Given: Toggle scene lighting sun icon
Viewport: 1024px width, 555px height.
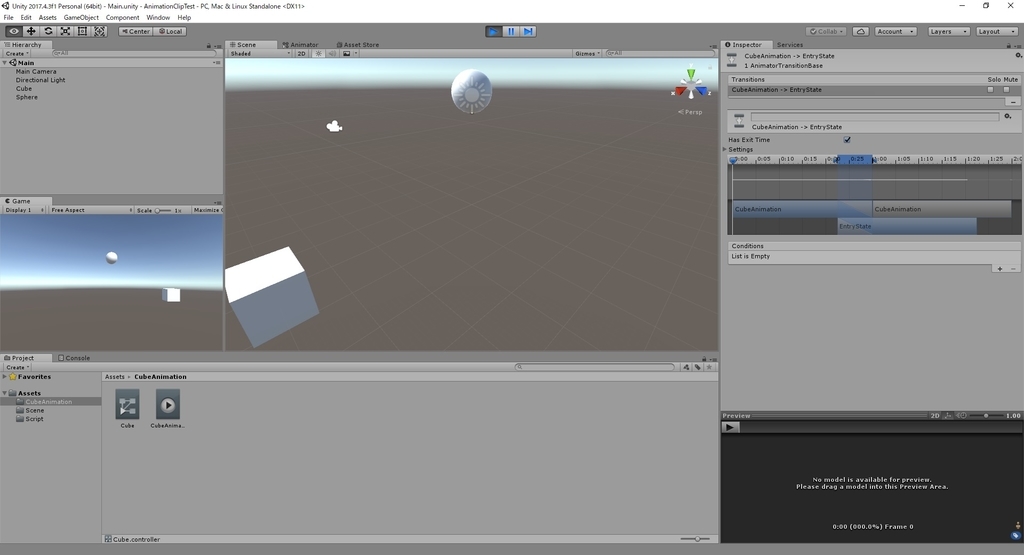Looking at the screenshot, I should click(319, 54).
